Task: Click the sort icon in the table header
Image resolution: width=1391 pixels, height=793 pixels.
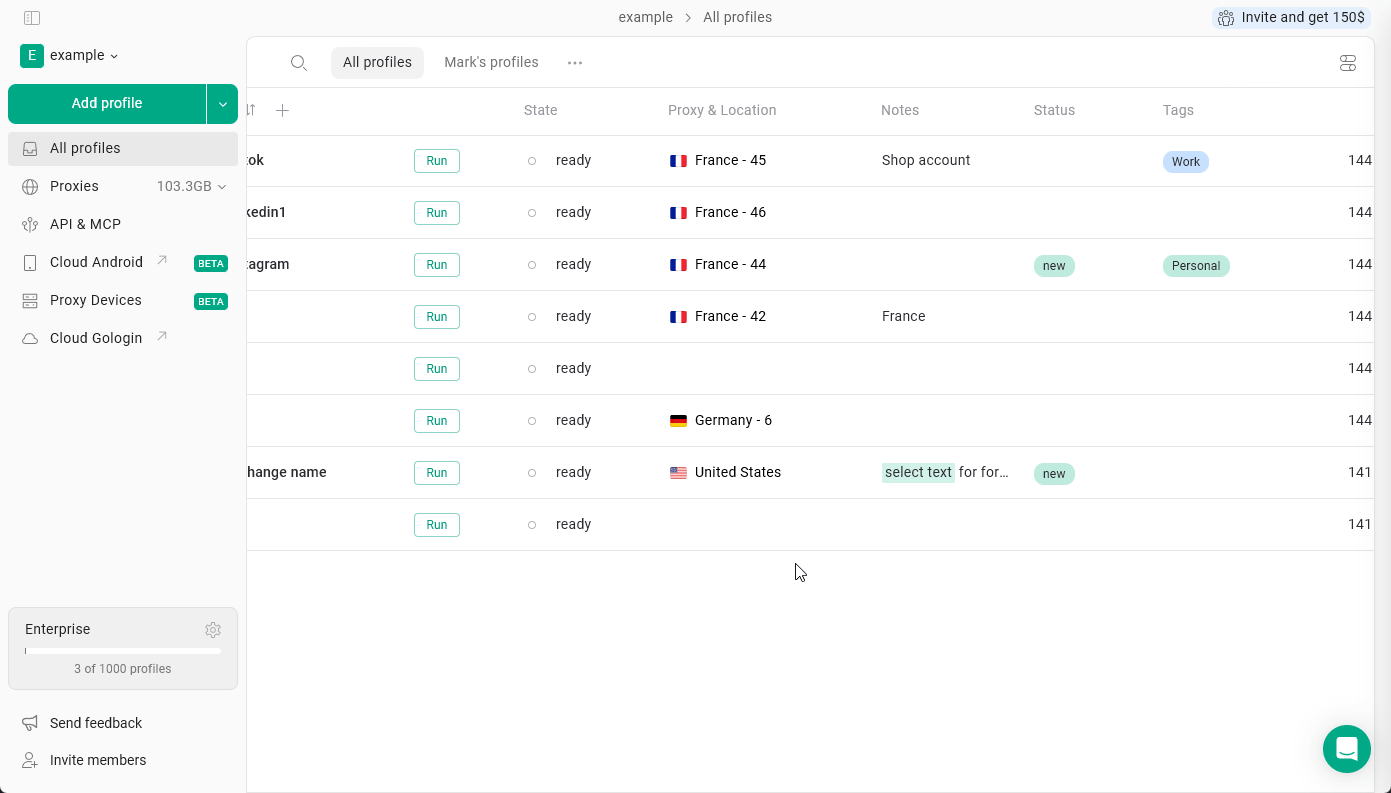Action: [x=249, y=110]
